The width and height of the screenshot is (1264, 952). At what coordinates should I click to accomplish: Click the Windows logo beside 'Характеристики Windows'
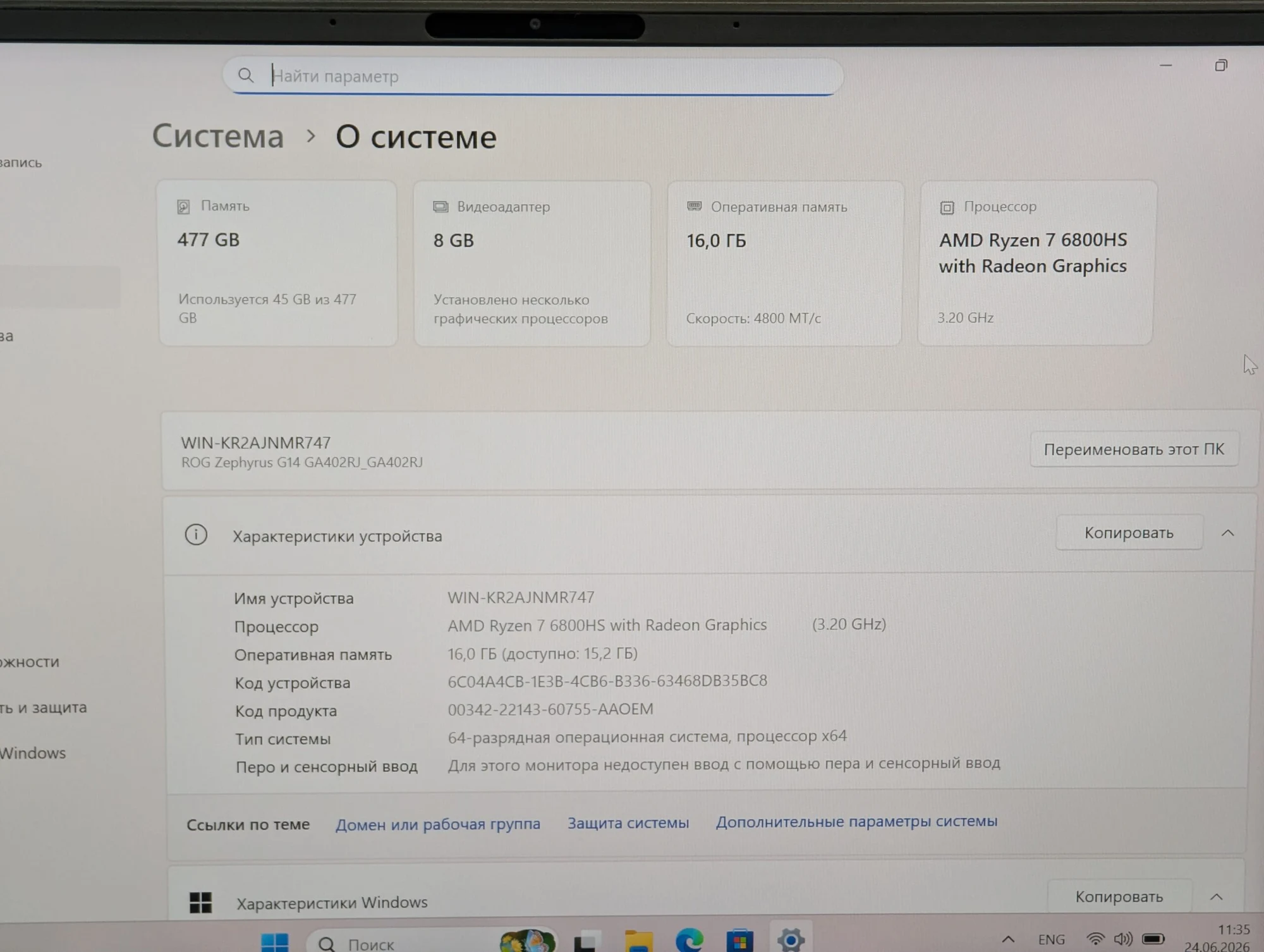tap(201, 903)
